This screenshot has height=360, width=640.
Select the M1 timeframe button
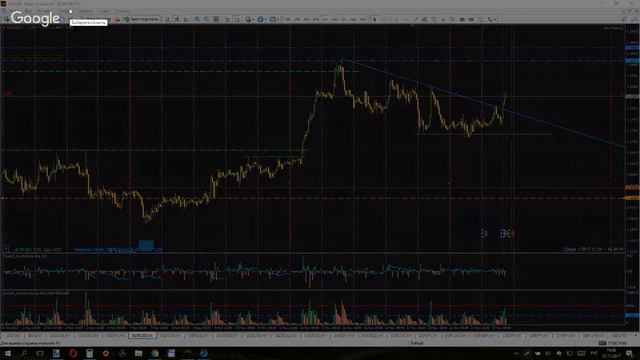pos(288,19)
